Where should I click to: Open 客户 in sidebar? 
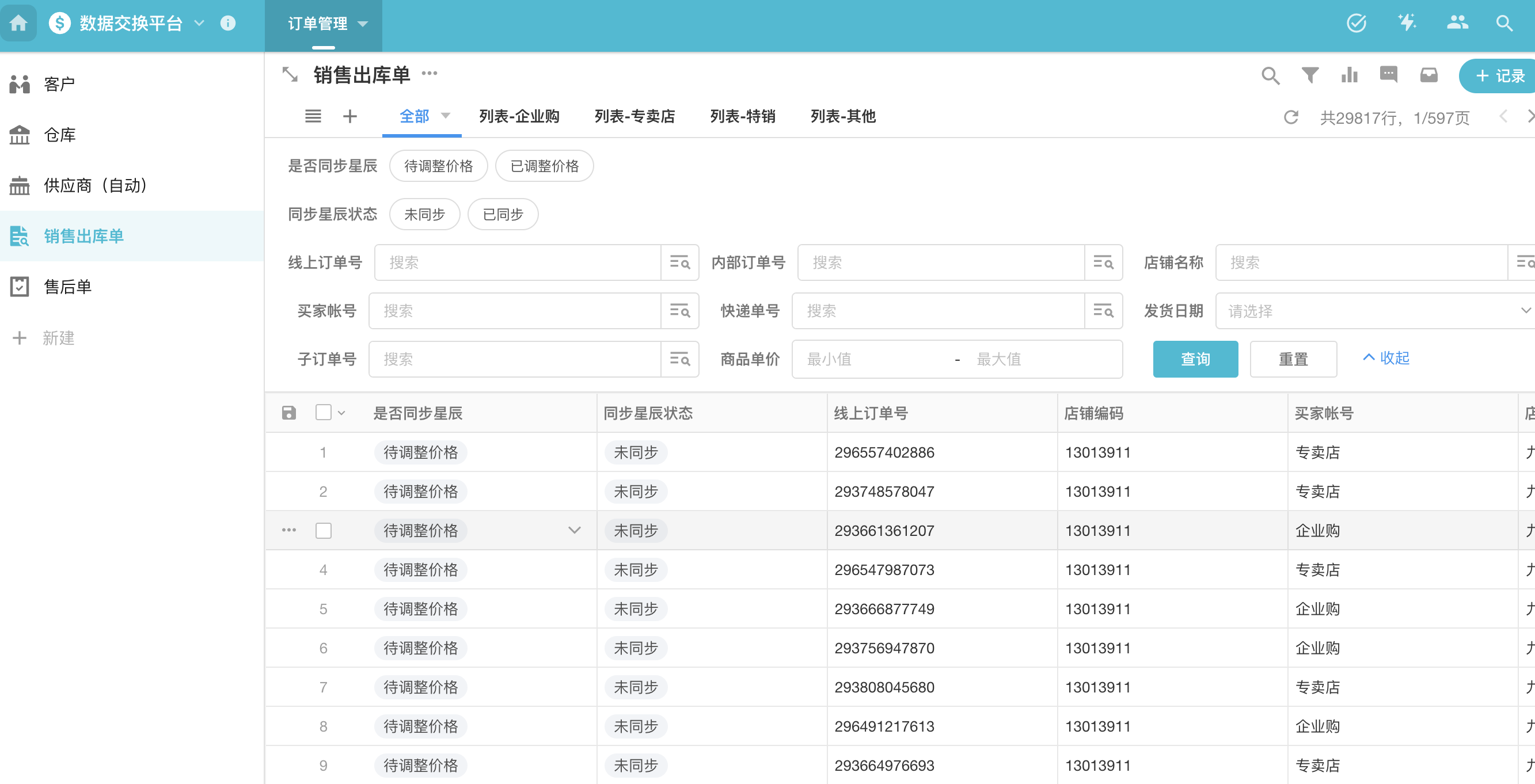(x=132, y=84)
